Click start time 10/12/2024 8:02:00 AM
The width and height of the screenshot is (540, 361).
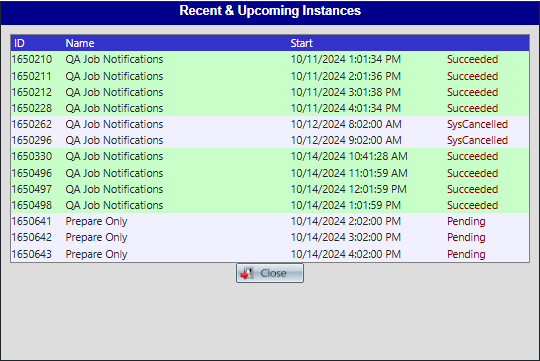pyautogui.click(x=346, y=124)
